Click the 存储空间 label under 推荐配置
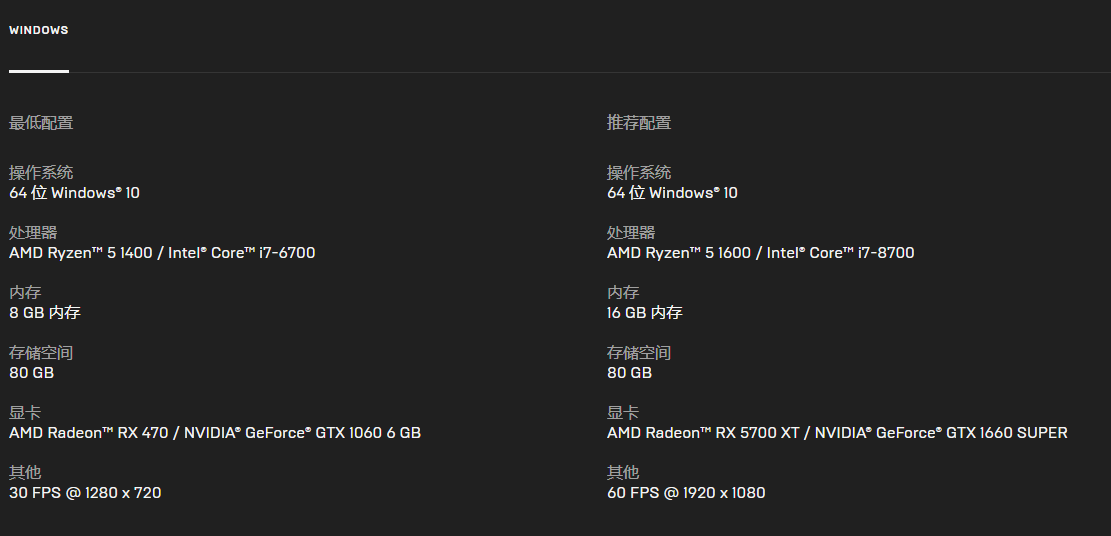Viewport: 1111px width, 536px height. (639, 353)
